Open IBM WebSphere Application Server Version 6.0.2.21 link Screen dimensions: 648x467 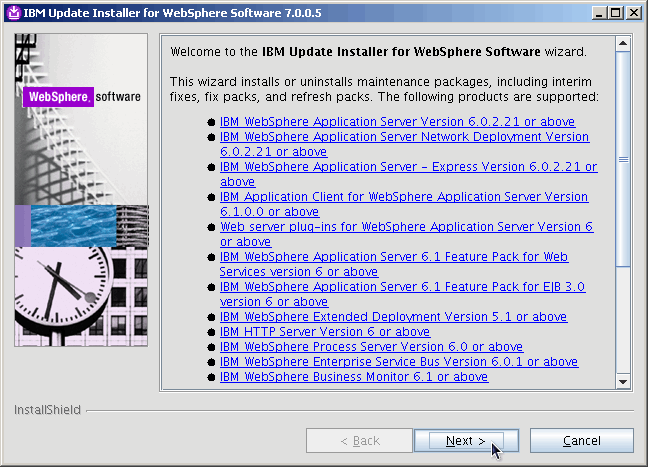tap(397, 122)
